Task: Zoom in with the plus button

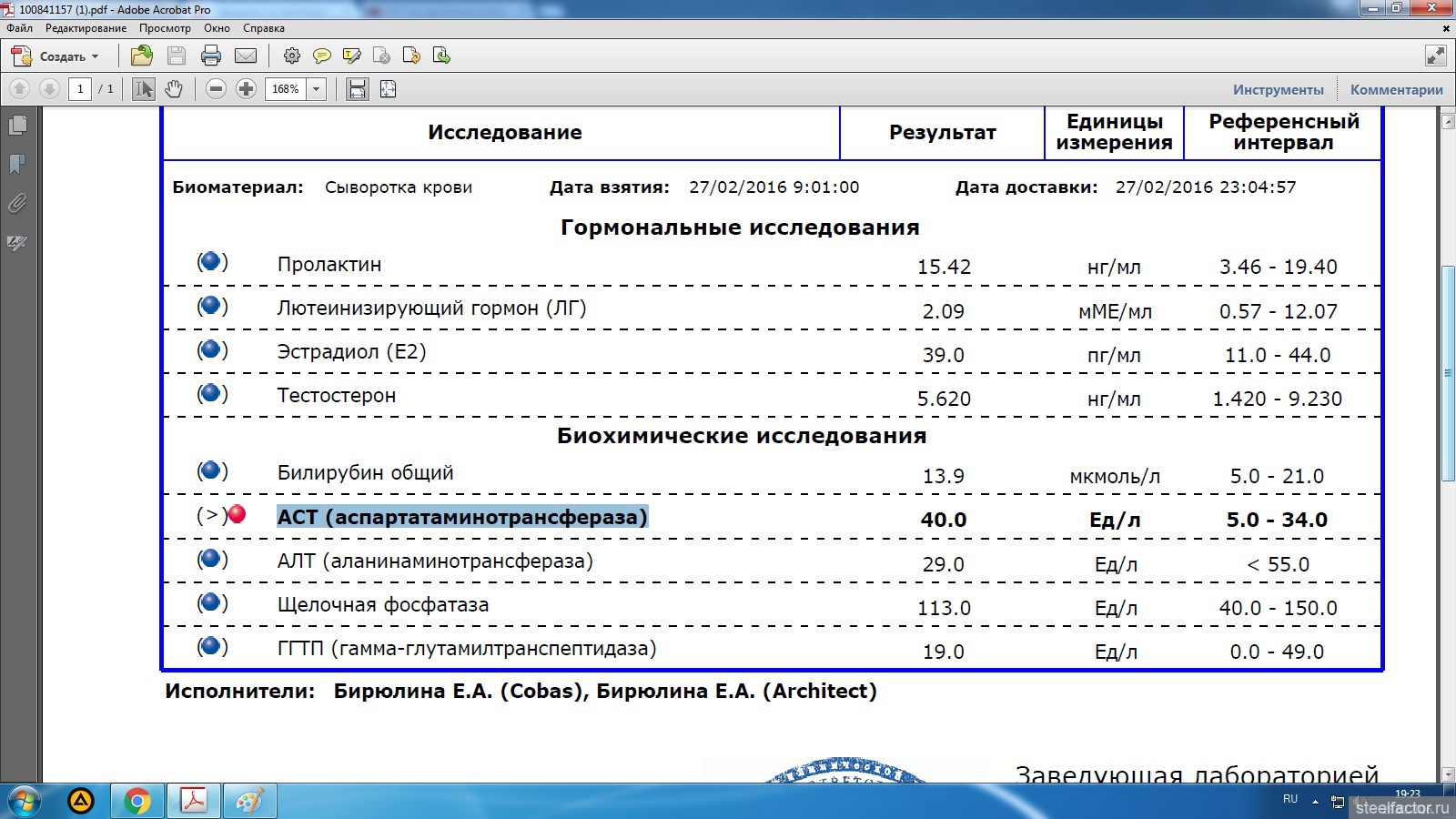Action: (246, 89)
